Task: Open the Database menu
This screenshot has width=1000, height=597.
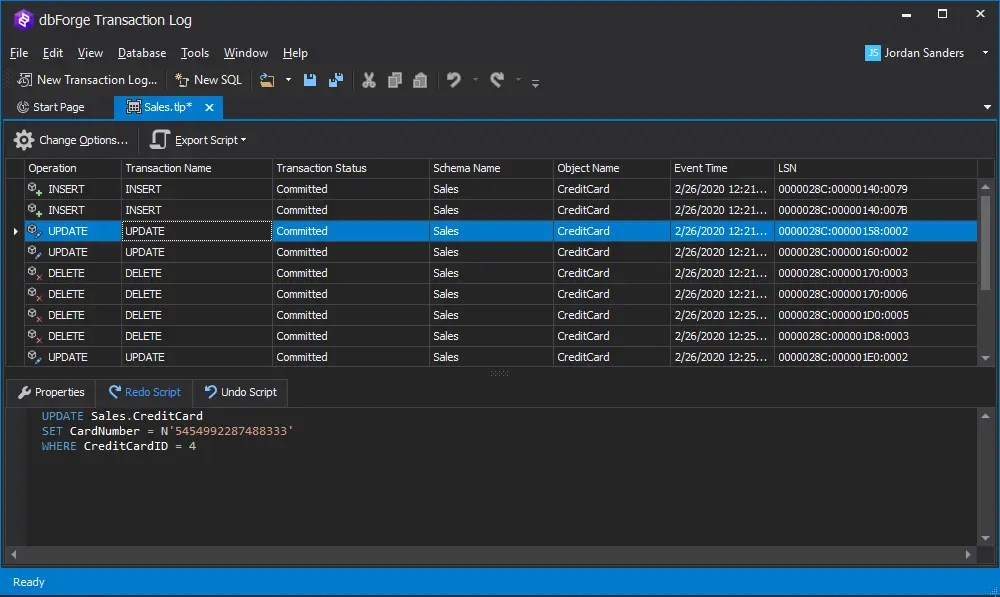Action: coord(141,53)
